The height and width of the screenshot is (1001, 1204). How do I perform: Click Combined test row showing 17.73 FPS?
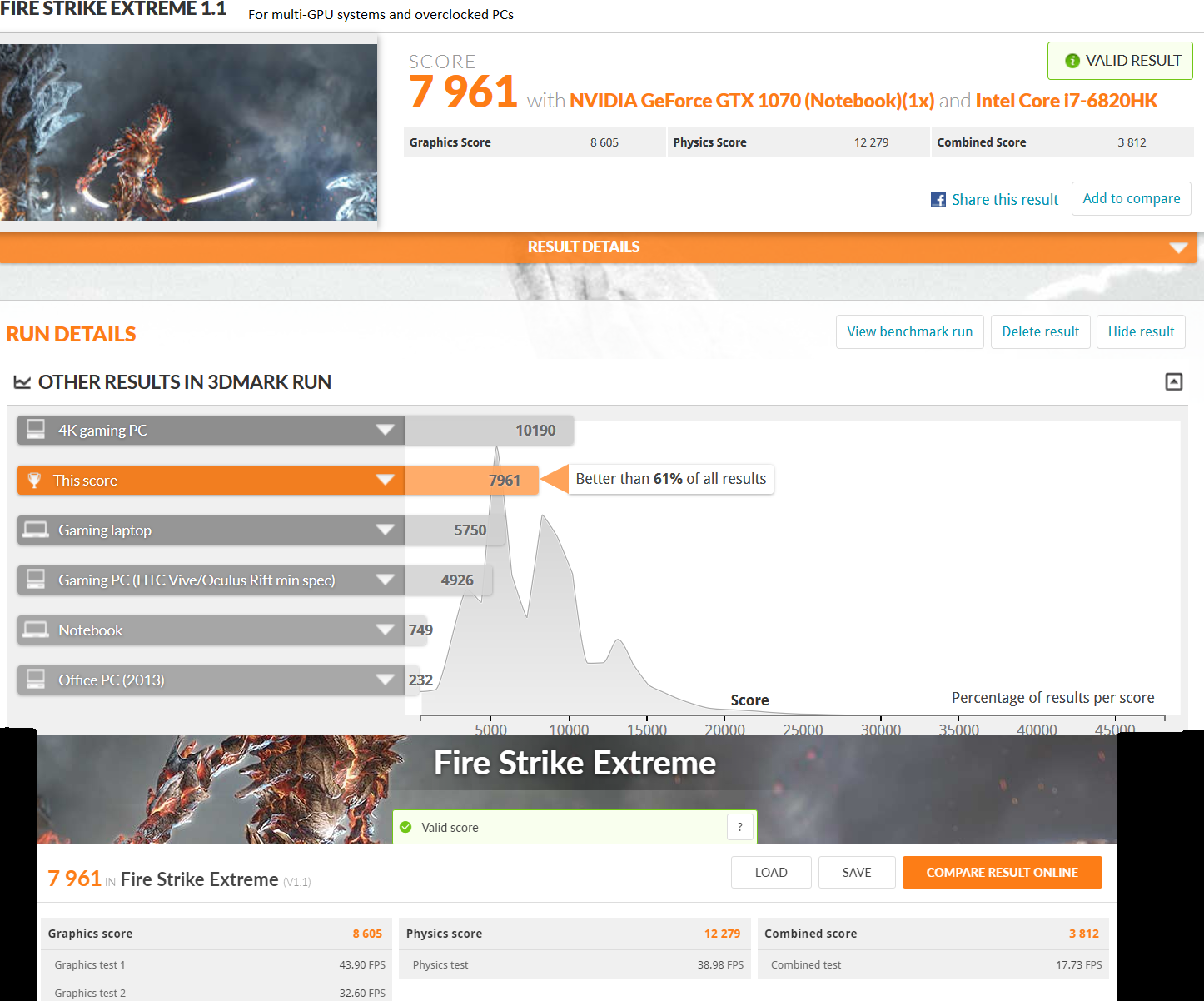(933, 964)
